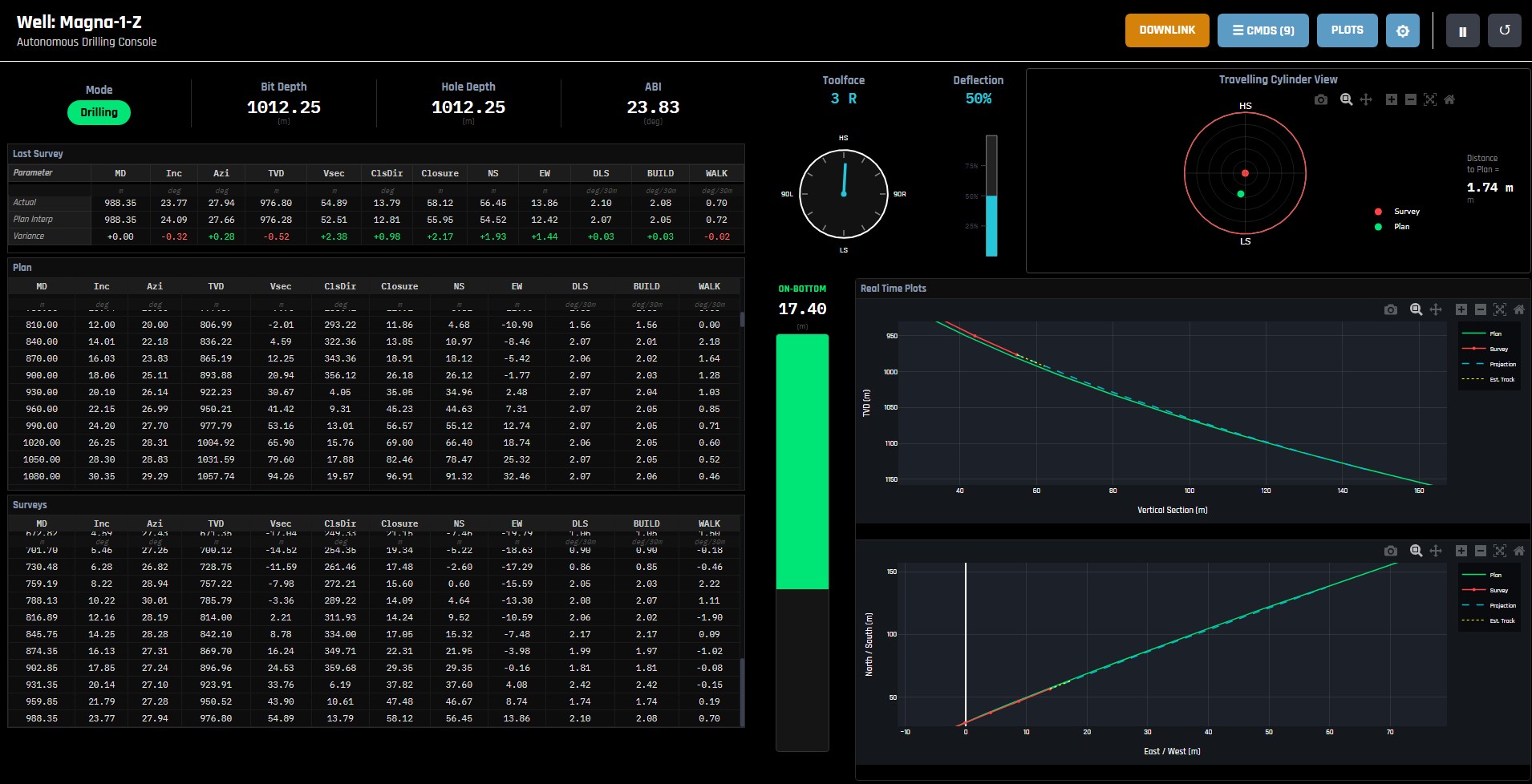Toggle Plan trace in Travelling Cylinder legend
The image size is (1532, 784).
[1392, 227]
